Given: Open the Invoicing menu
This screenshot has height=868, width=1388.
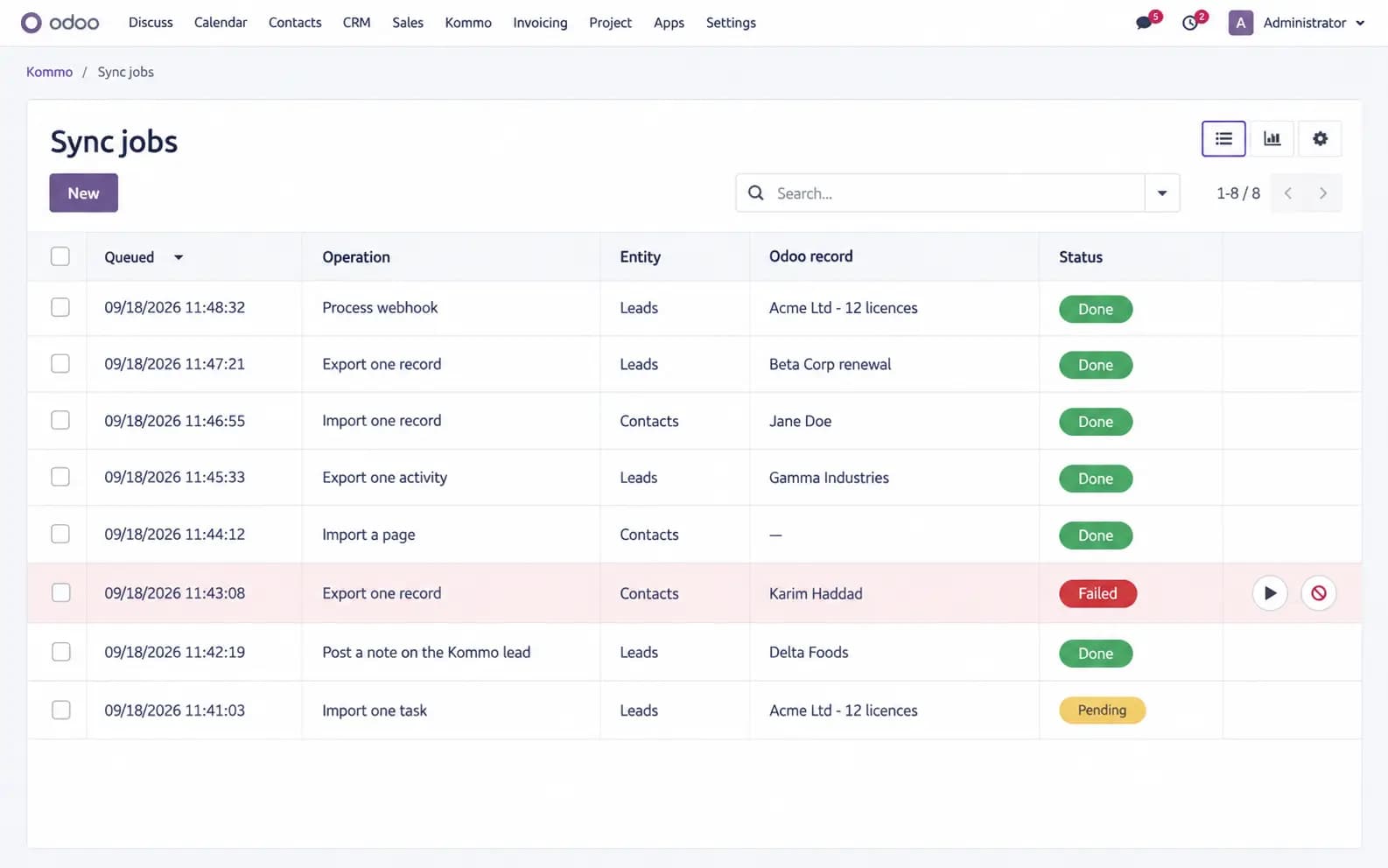Looking at the screenshot, I should (540, 23).
